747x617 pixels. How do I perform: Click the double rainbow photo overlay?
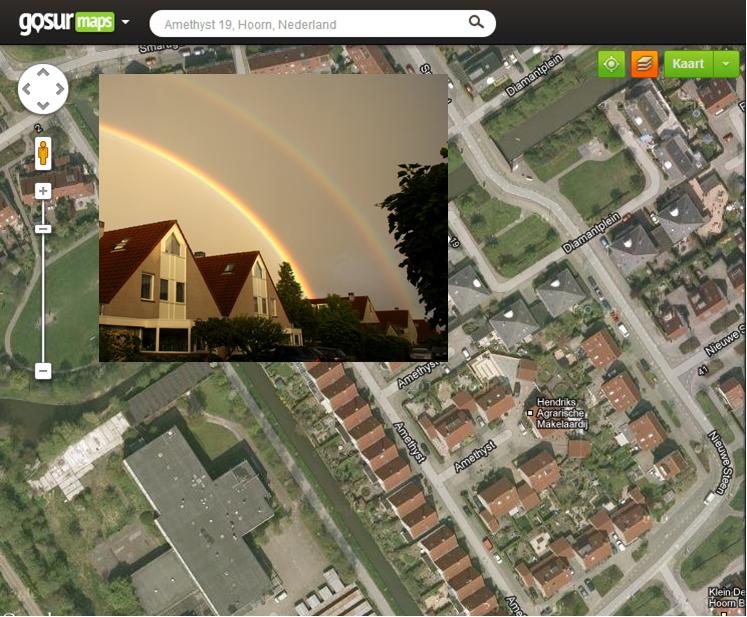click(x=273, y=218)
